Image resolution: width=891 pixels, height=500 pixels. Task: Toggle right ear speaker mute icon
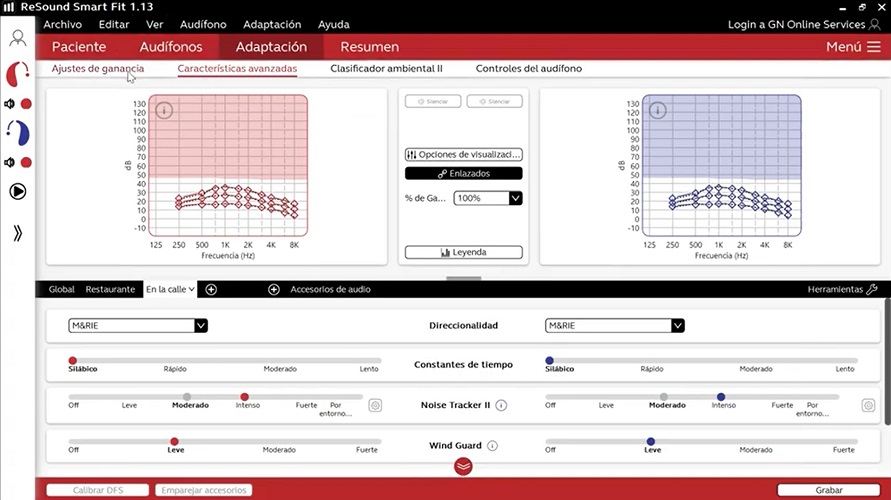pos(9,104)
